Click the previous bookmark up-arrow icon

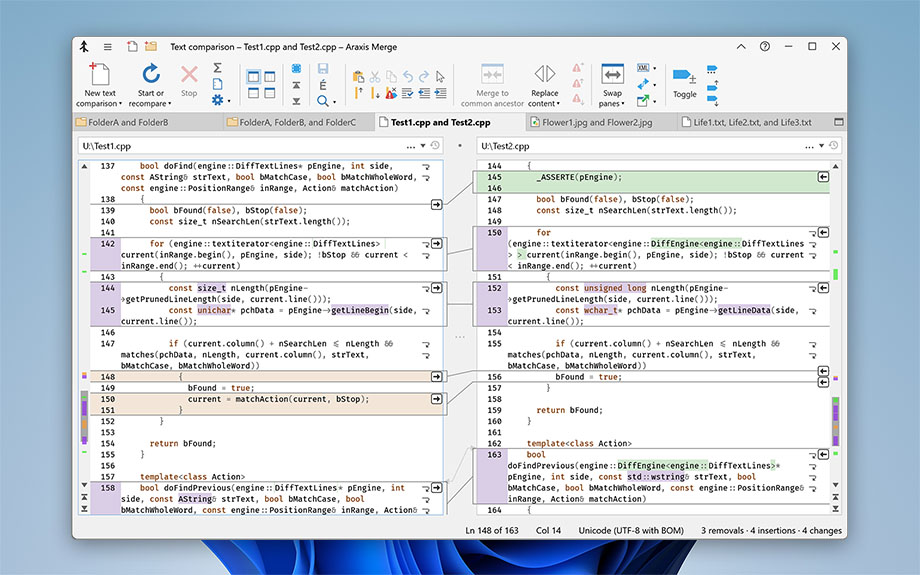[712, 85]
